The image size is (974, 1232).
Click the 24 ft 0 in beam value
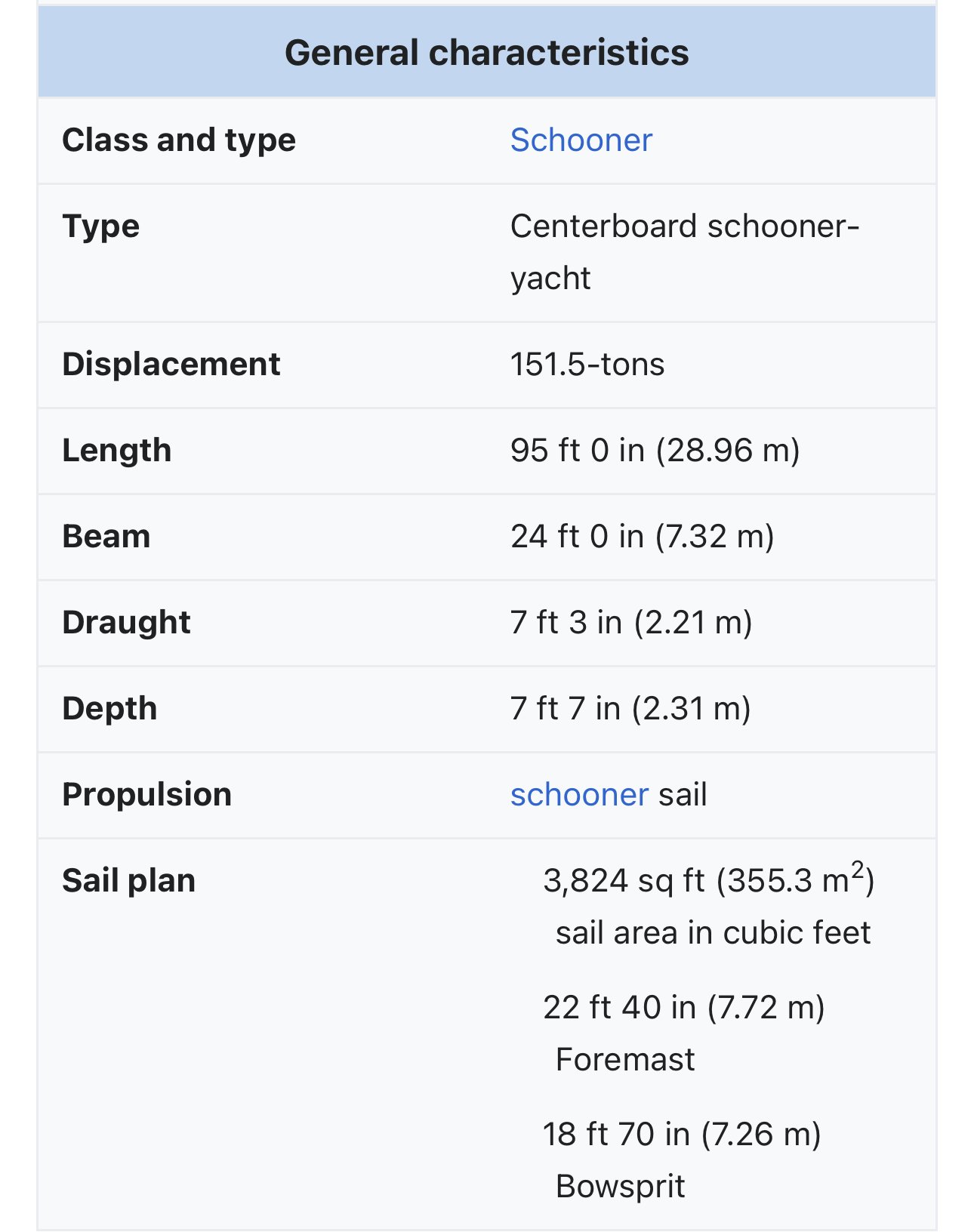642,537
